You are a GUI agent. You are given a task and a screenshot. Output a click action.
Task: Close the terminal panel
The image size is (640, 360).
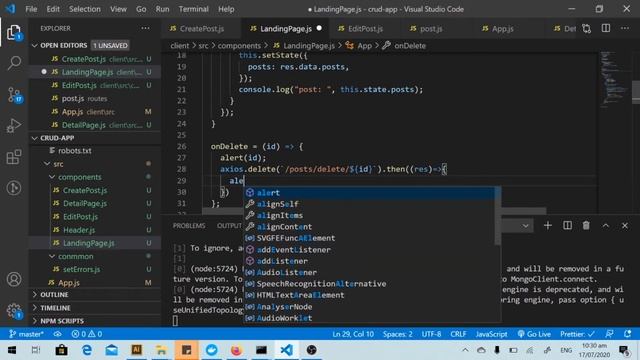[x=625, y=225]
